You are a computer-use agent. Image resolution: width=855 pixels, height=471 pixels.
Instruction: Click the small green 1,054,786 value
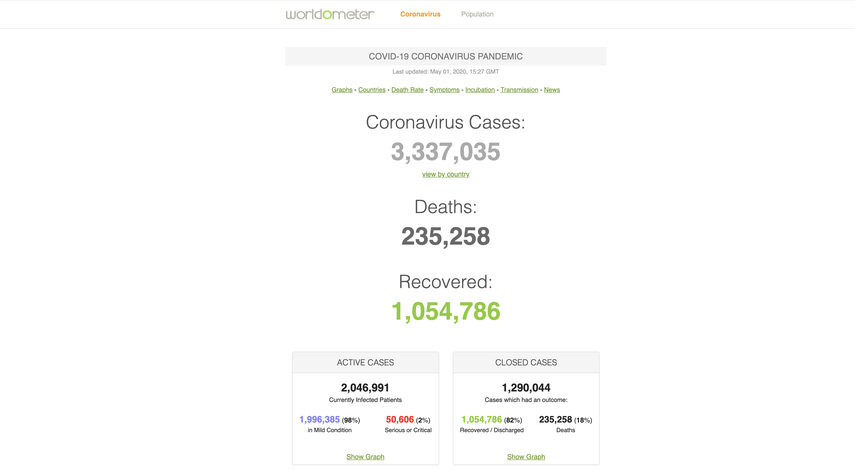[481, 419]
